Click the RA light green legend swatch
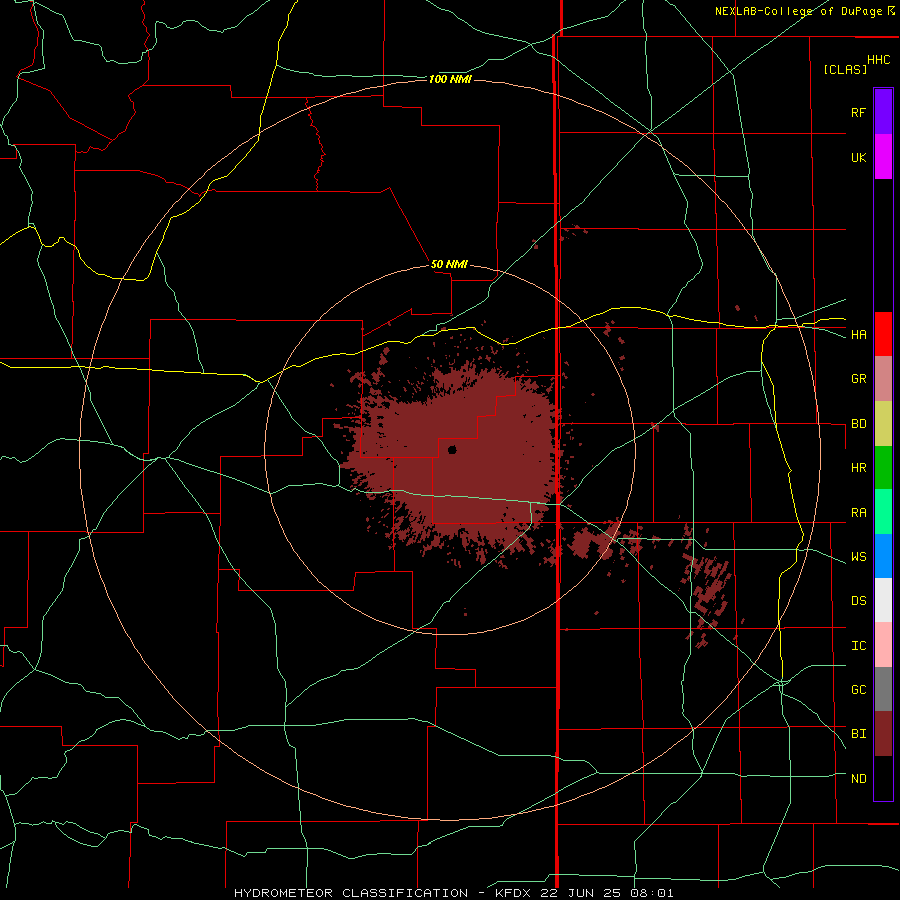Image resolution: width=900 pixels, height=900 pixels. (x=883, y=512)
